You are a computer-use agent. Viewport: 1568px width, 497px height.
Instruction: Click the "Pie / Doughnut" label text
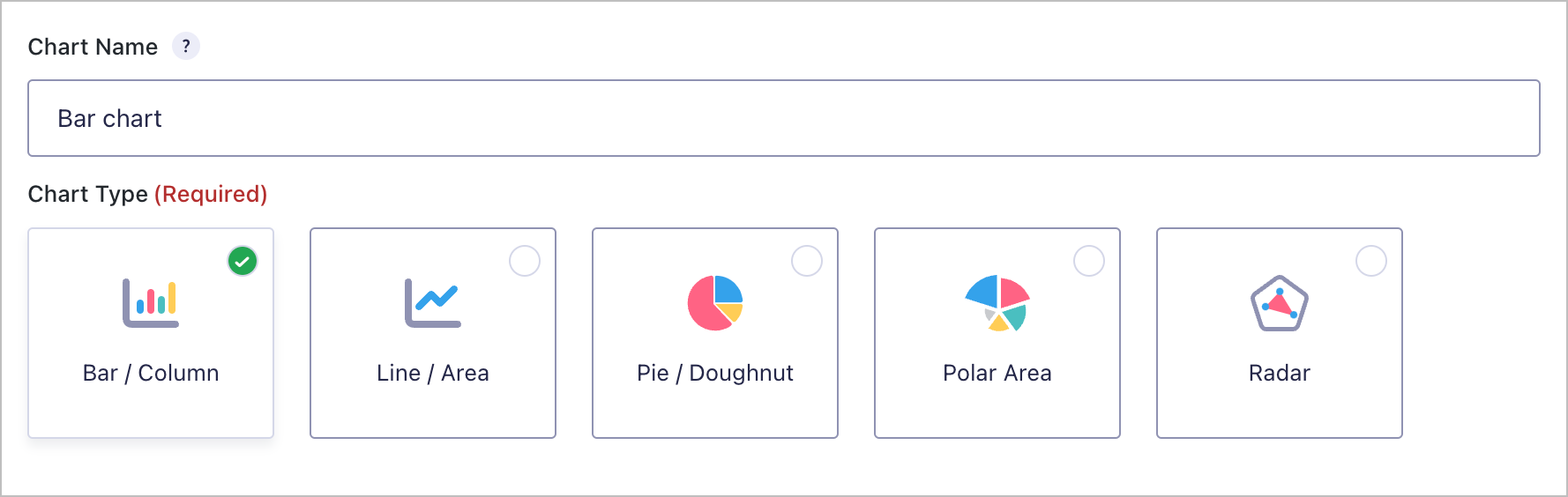coord(715,373)
